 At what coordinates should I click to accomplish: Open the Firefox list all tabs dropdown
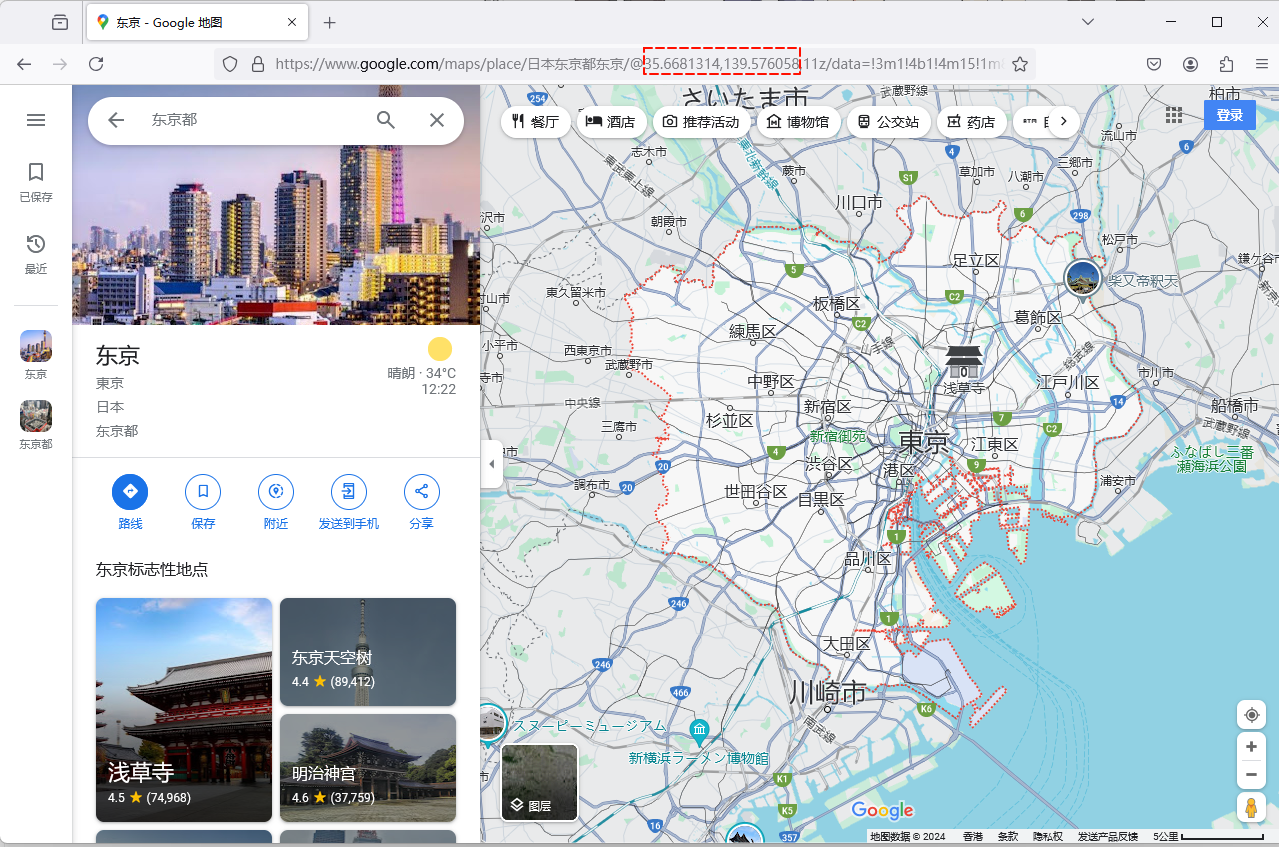[x=1089, y=22]
